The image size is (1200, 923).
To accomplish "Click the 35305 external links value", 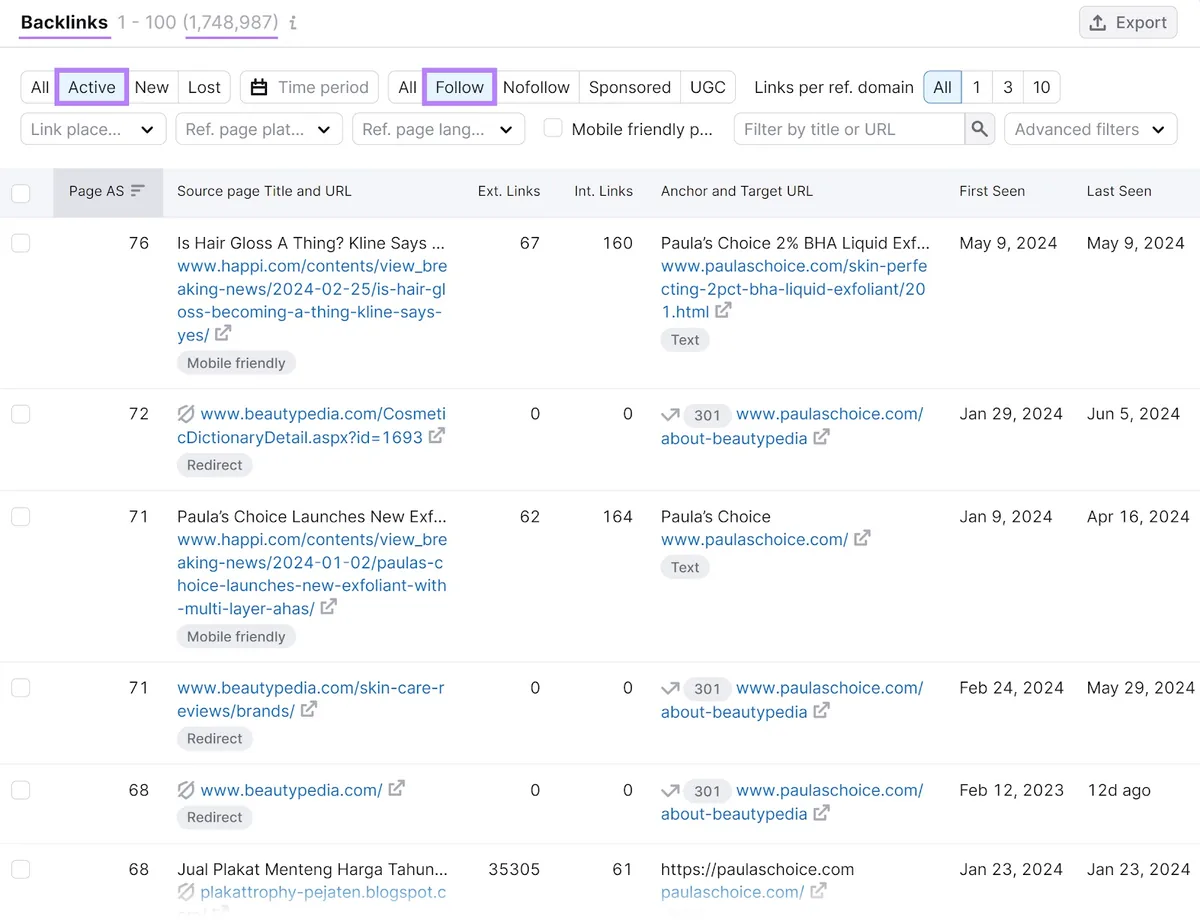I will (514, 869).
